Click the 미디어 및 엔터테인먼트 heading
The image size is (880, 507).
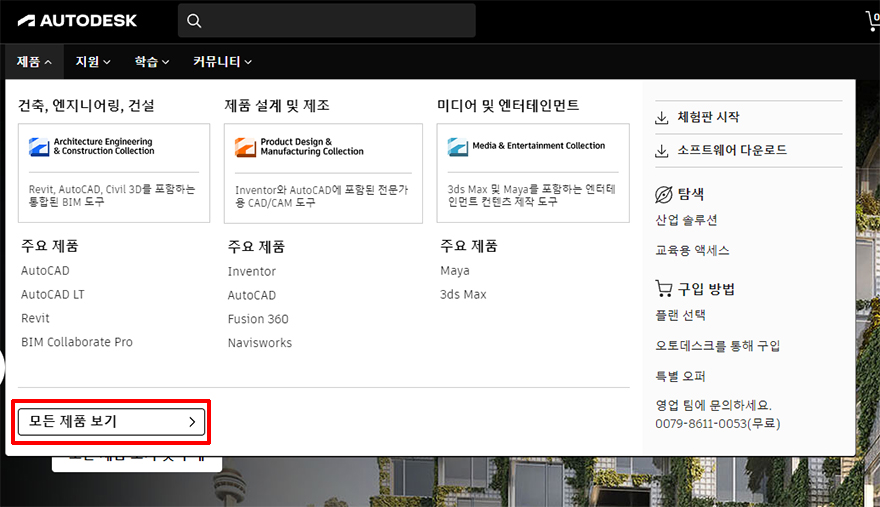pos(508,106)
